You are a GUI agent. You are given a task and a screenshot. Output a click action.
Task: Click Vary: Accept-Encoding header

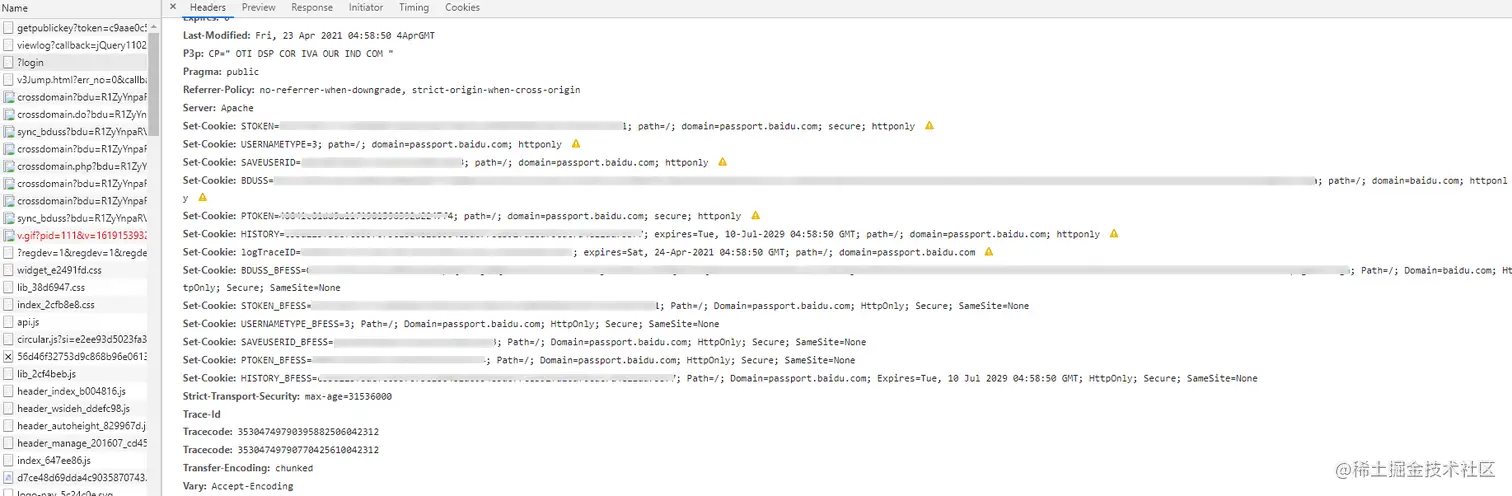[x=238, y=486]
